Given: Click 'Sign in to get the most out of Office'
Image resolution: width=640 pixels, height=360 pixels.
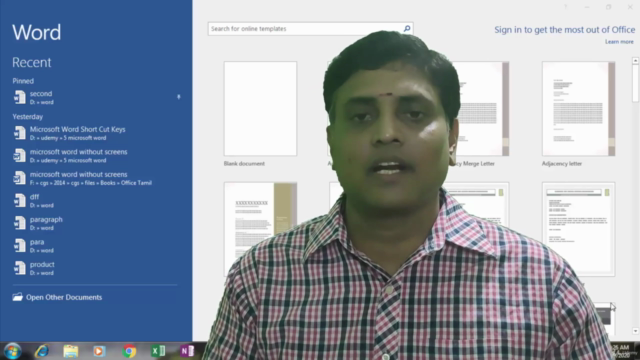Looking at the screenshot, I should pyautogui.click(x=564, y=30).
